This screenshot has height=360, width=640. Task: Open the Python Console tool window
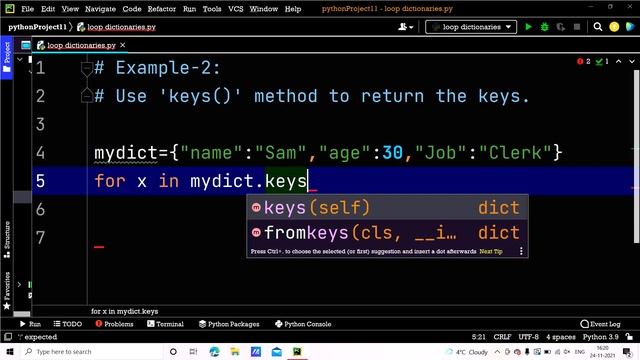pos(303,324)
